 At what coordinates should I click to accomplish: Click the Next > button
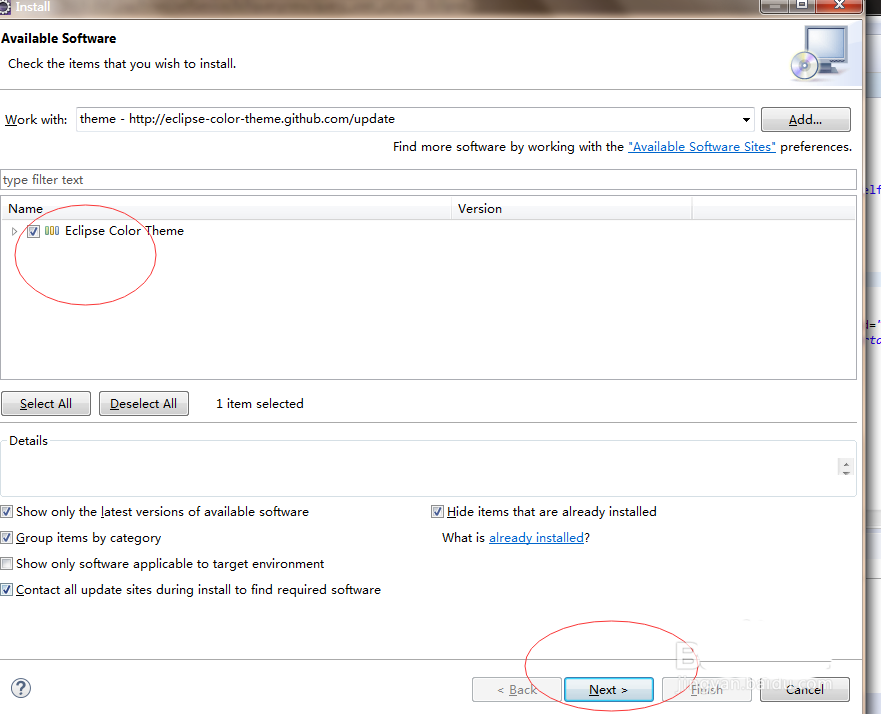coord(608,690)
